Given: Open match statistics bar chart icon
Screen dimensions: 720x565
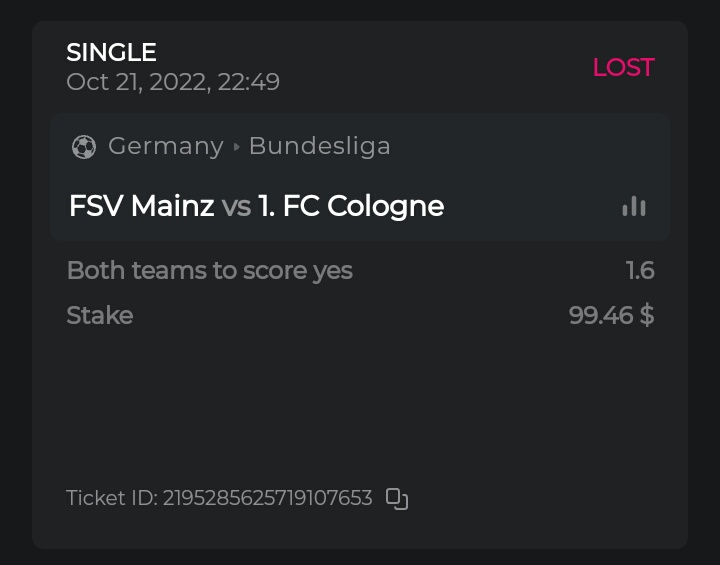Looking at the screenshot, I should click(x=634, y=206).
